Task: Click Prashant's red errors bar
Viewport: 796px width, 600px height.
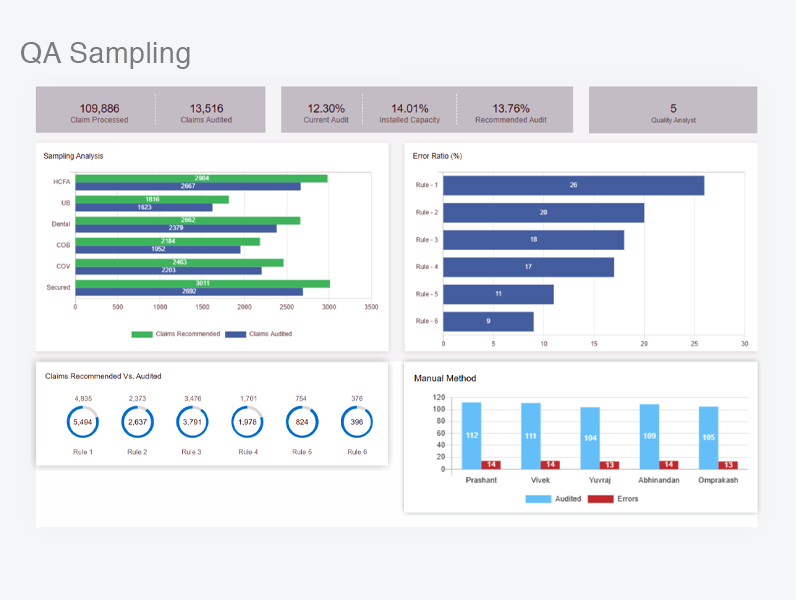Action: [491, 464]
